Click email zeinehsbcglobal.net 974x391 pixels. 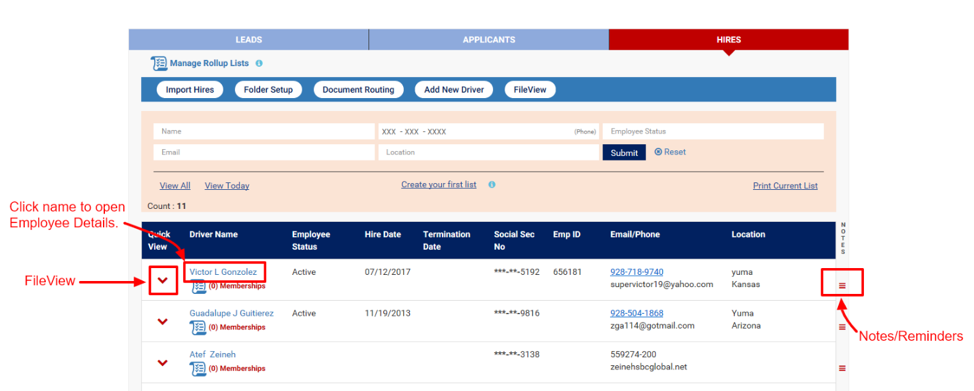[x=649, y=367]
